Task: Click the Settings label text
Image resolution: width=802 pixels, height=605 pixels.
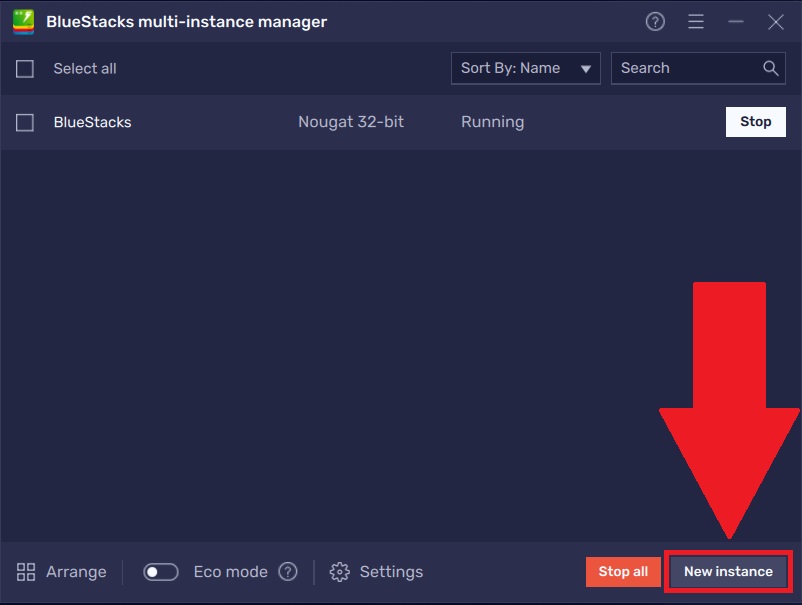Action: pyautogui.click(x=390, y=571)
